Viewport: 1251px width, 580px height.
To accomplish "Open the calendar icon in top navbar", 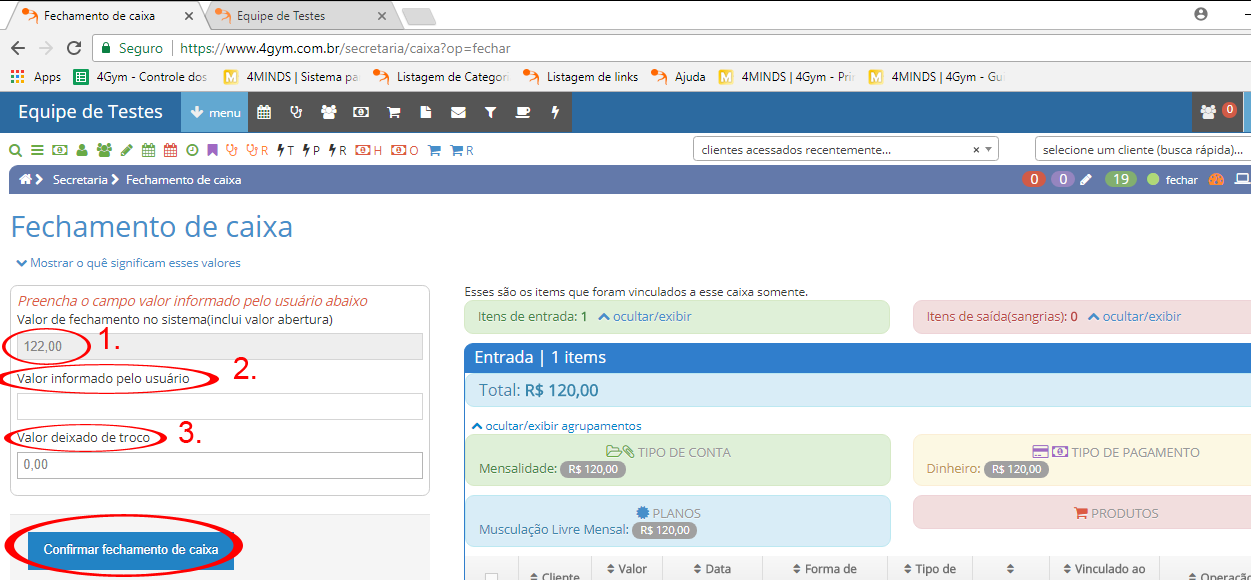I will (264, 113).
